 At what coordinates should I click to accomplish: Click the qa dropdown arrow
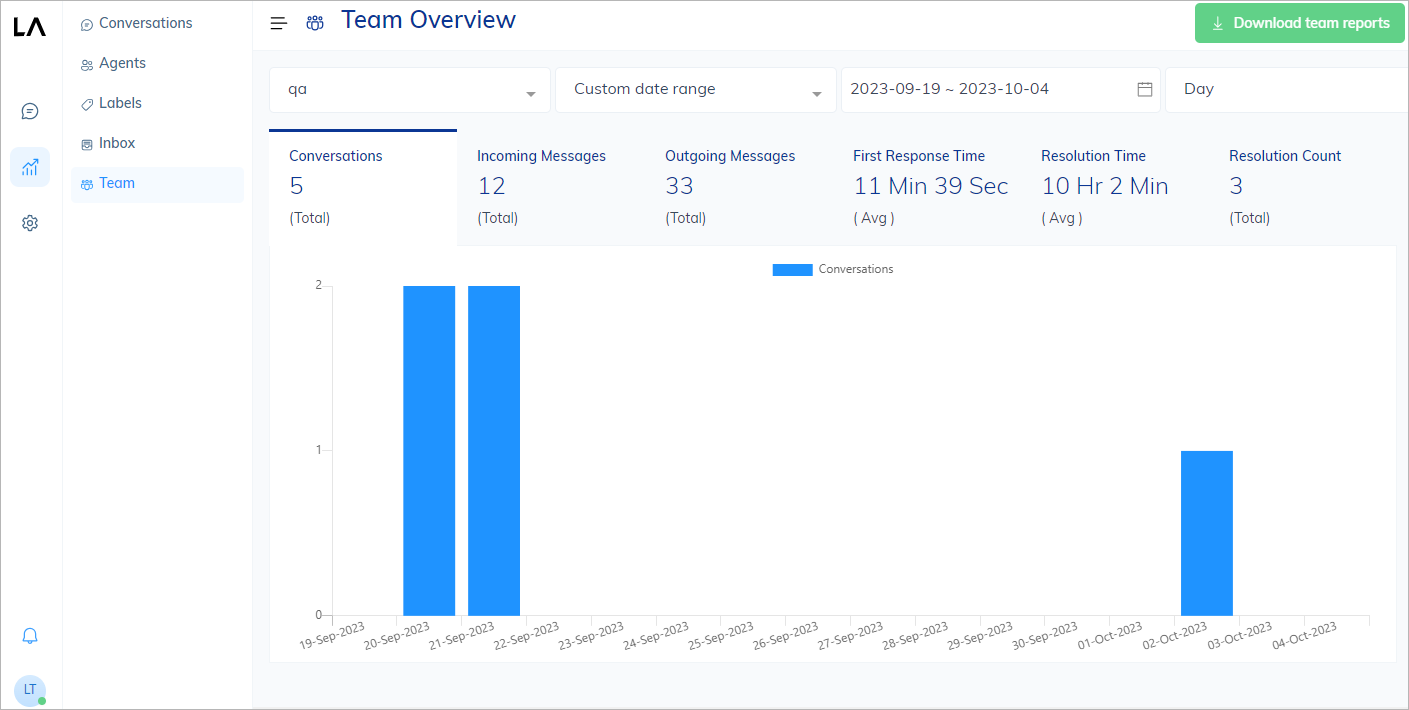pos(531,94)
